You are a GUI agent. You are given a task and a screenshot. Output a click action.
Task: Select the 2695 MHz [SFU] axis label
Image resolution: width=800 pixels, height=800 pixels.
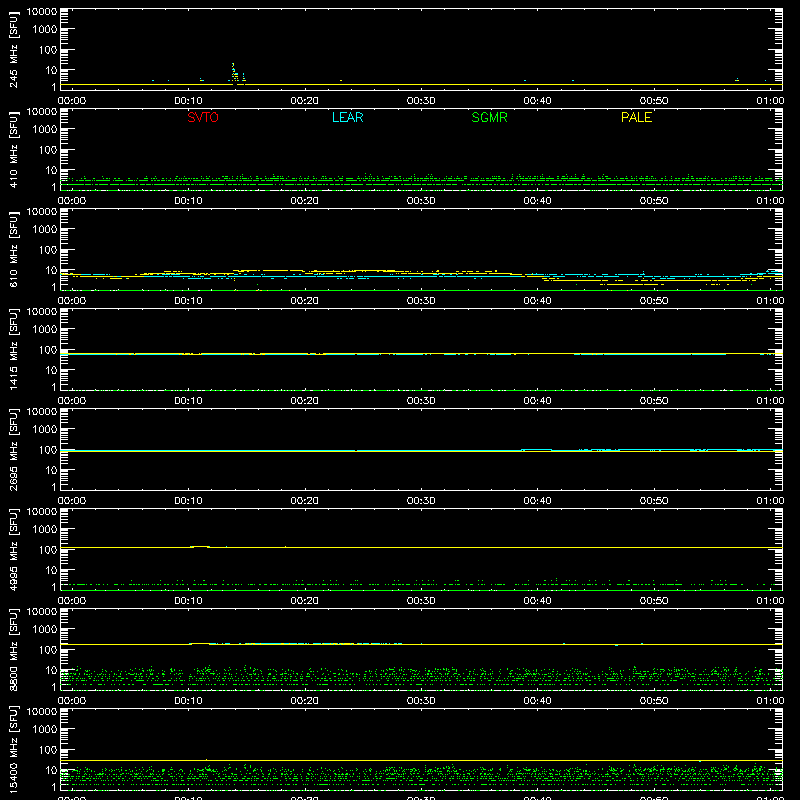13,449
